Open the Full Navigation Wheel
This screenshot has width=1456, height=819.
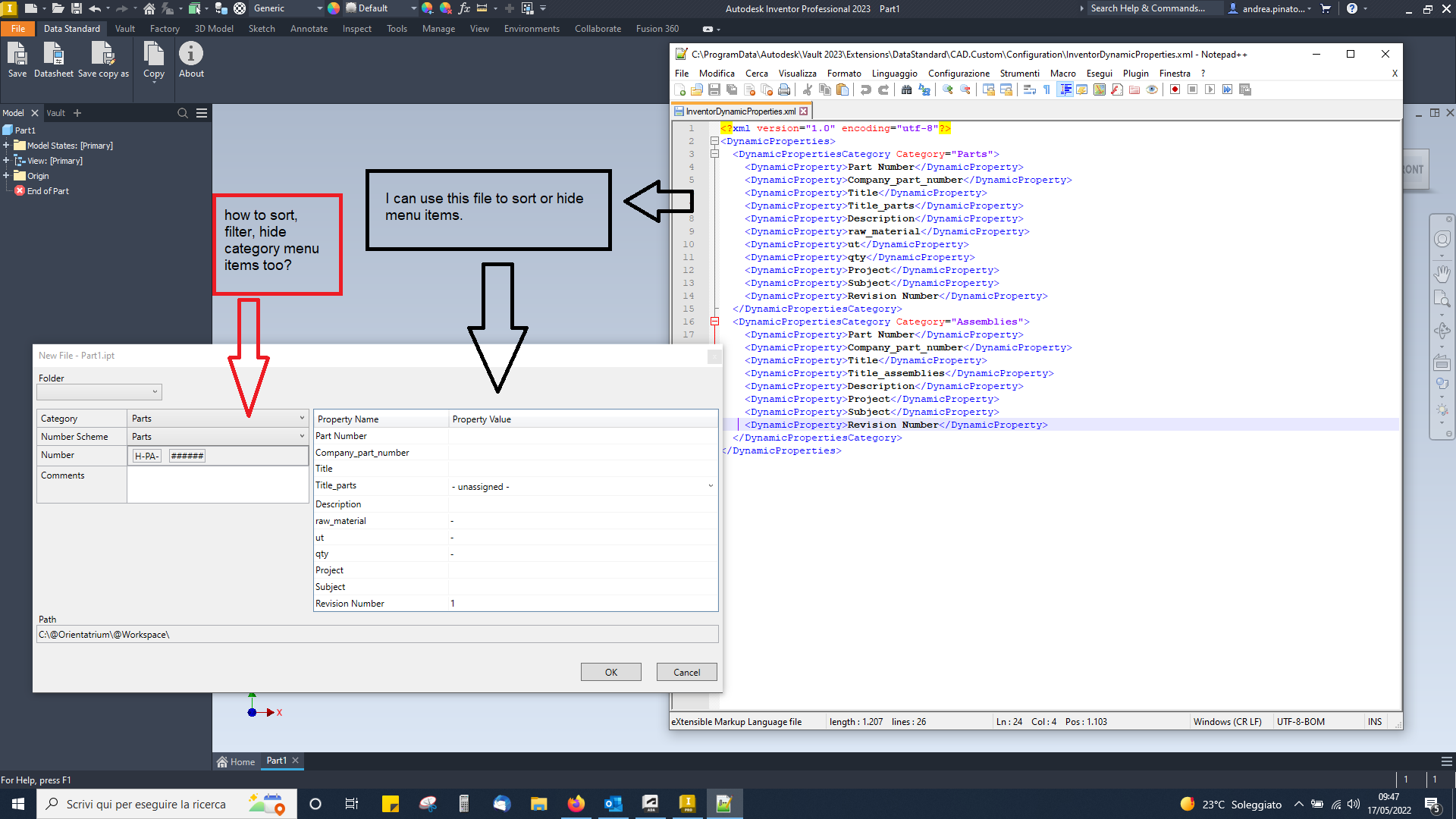coord(1443,238)
